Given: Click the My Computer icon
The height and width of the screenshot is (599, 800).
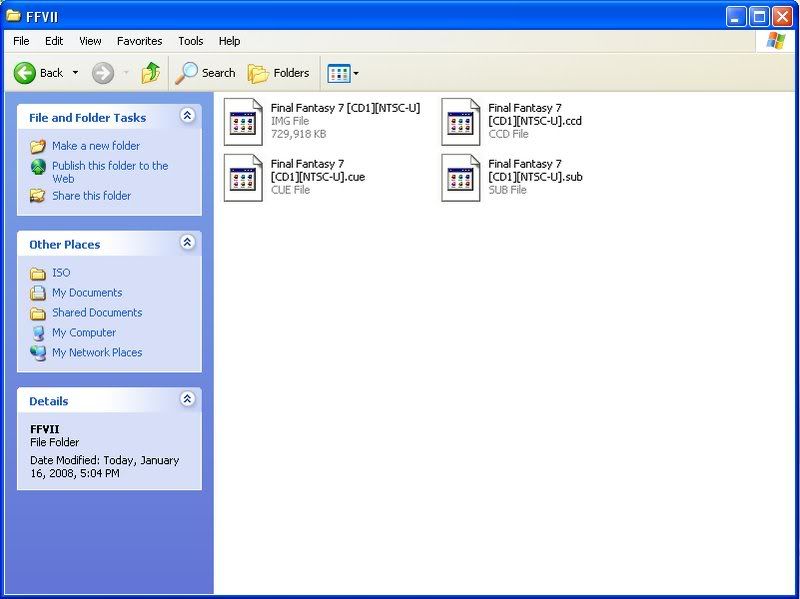Looking at the screenshot, I should (38, 333).
